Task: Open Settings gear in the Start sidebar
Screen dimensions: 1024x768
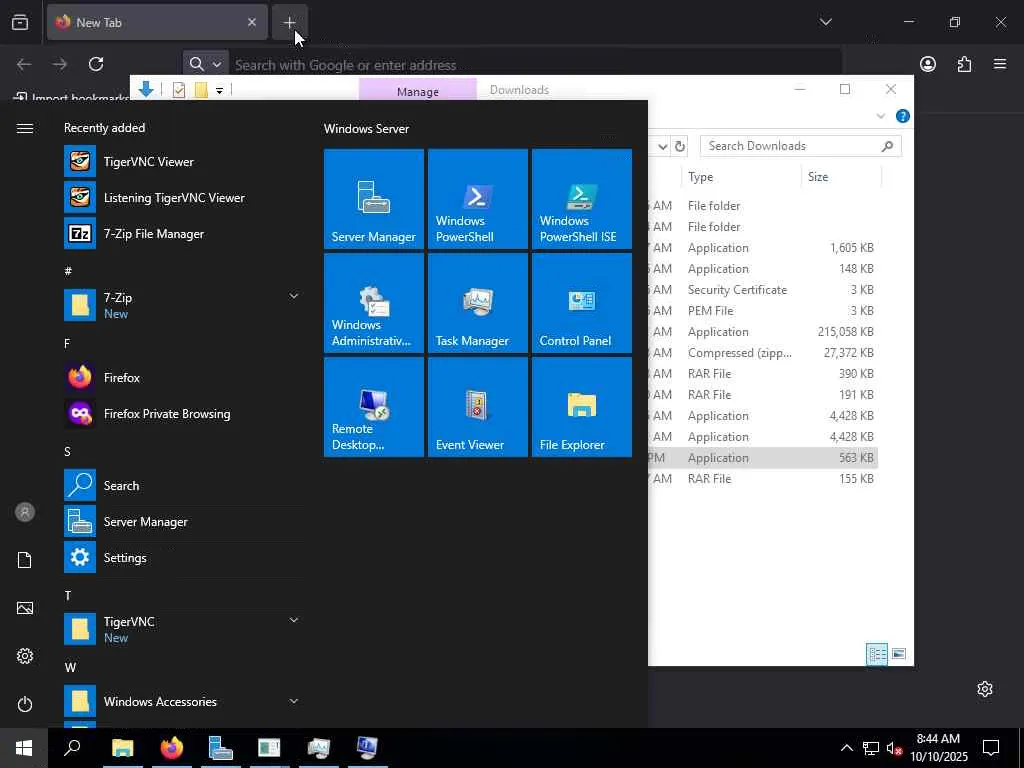Action: pos(25,656)
